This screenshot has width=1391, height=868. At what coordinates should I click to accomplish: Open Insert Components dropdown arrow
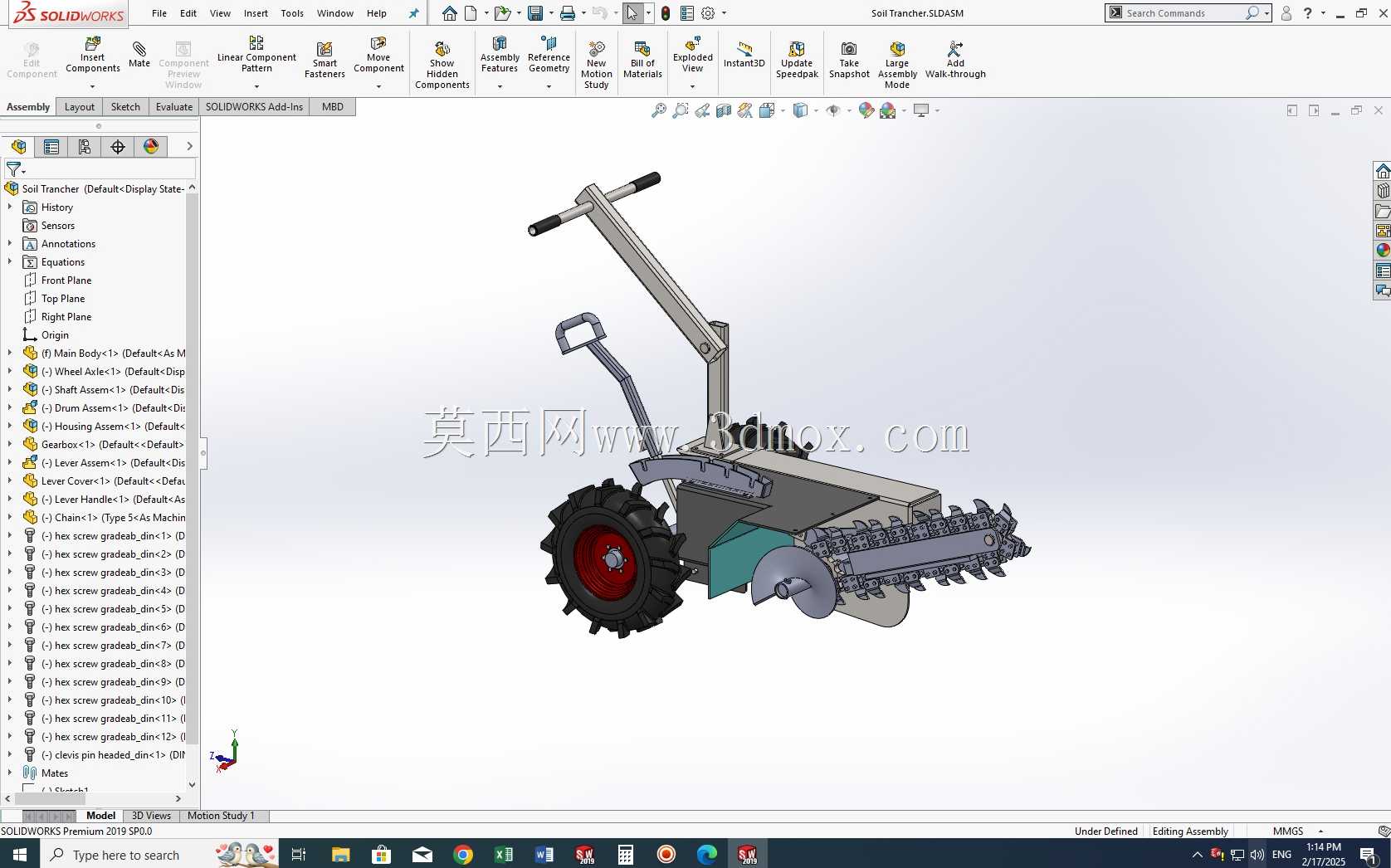coord(93,86)
